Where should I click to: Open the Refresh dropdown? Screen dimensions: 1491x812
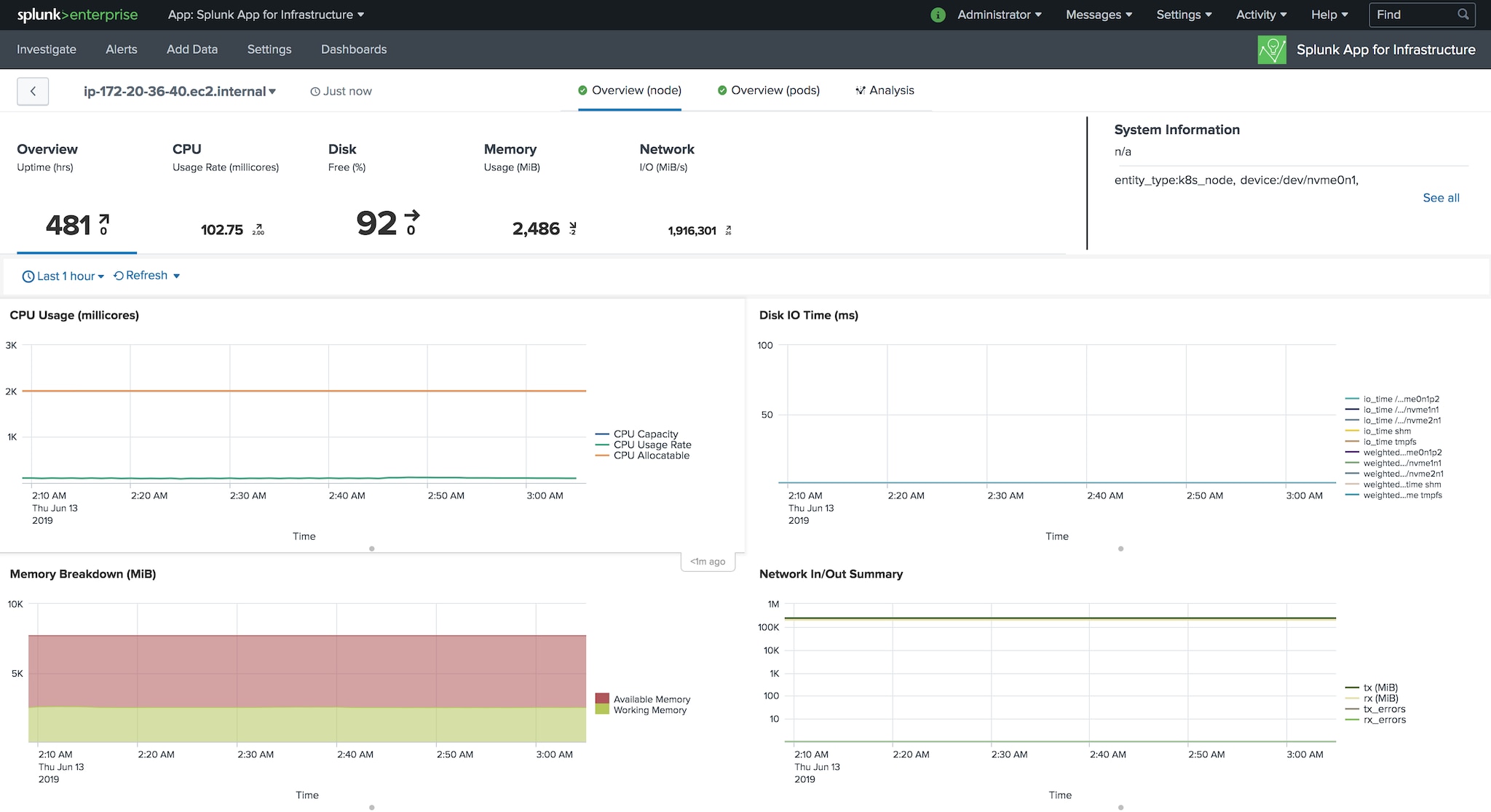[147, 276]
